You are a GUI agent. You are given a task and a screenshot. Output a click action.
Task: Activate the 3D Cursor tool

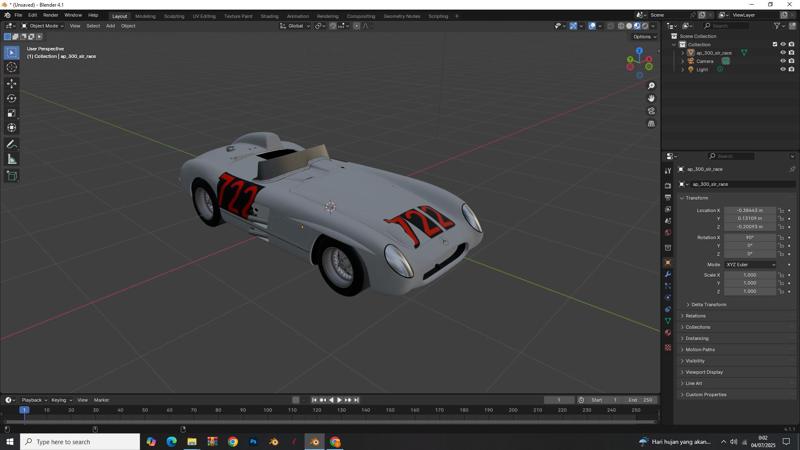pyautogui.click(x=11, y=67)
